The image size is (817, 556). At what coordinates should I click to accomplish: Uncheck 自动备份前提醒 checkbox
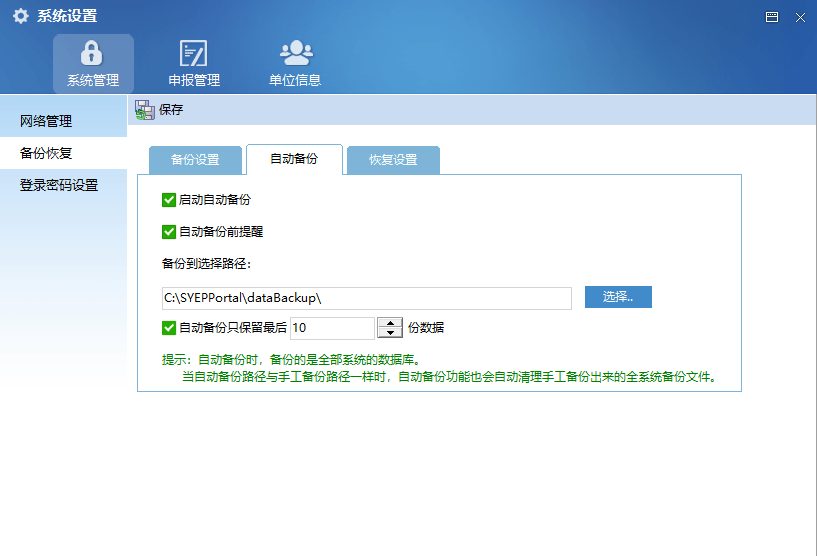[x=168, y=232]
